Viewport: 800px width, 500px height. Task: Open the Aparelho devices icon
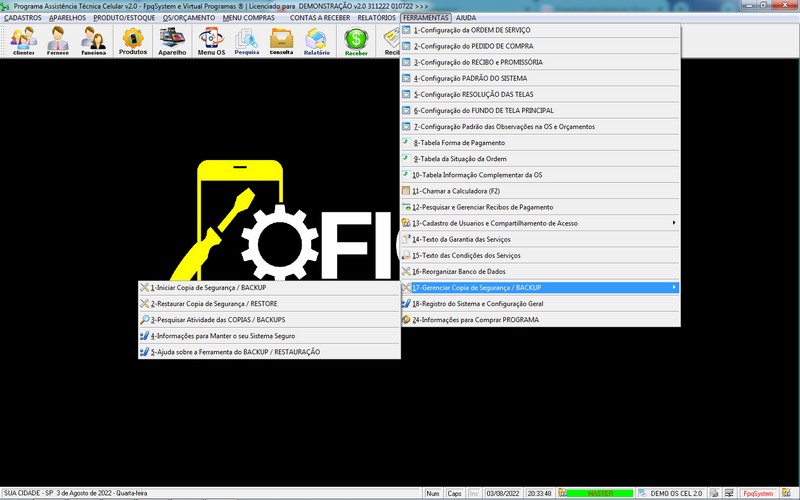click(x=172, y=41)
